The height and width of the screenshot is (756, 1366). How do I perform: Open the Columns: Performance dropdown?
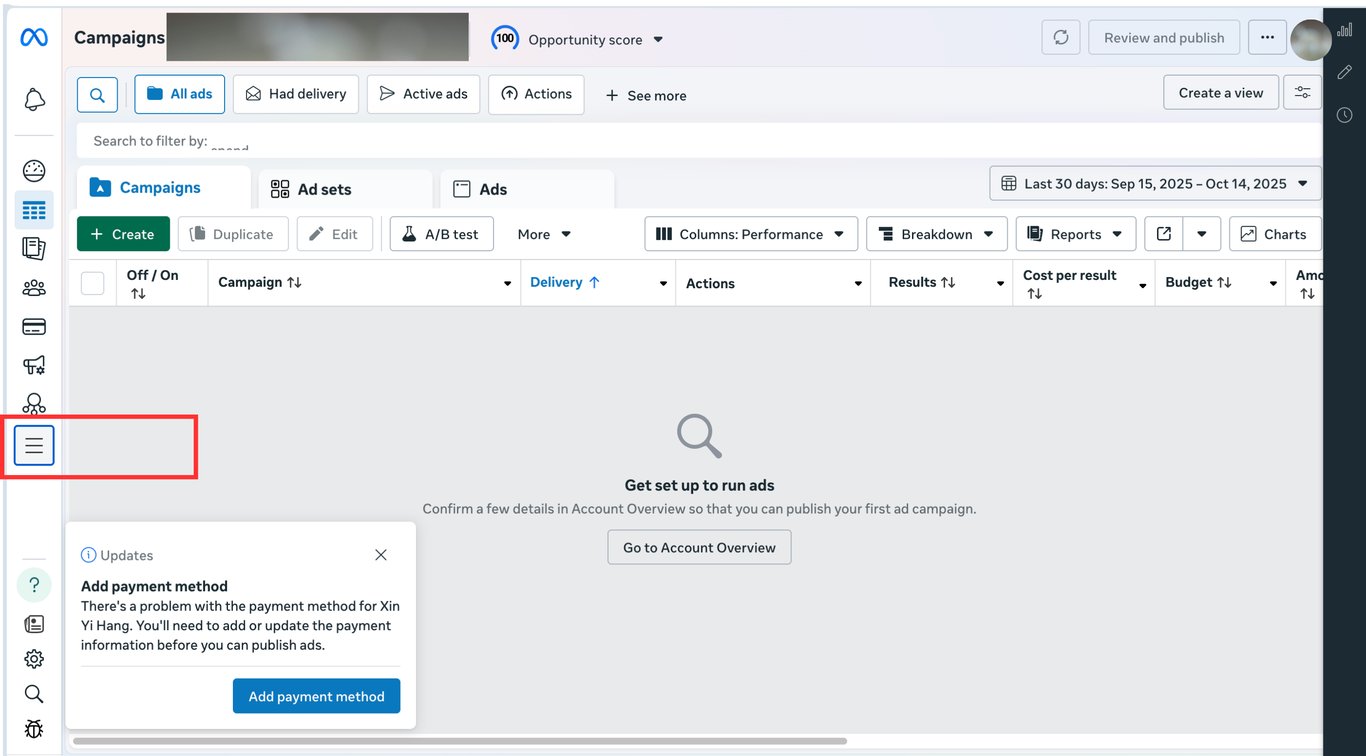751,234
